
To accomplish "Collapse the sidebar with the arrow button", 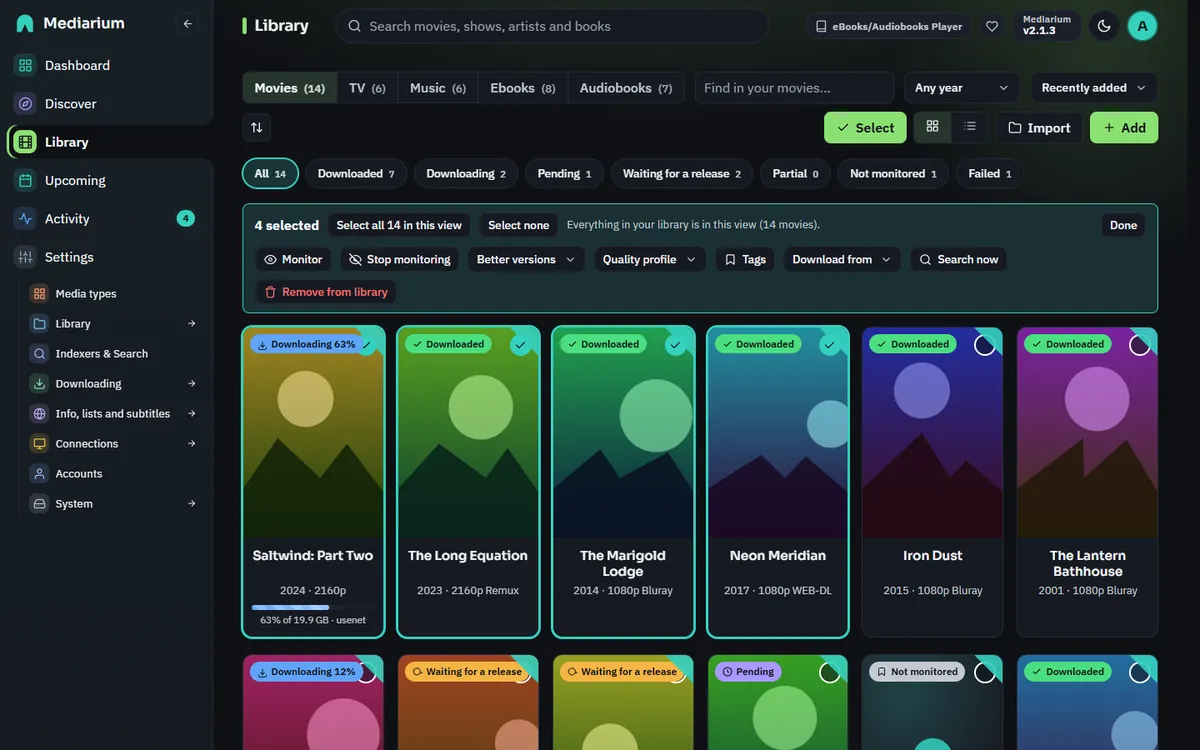I will [x=188, y=23].
